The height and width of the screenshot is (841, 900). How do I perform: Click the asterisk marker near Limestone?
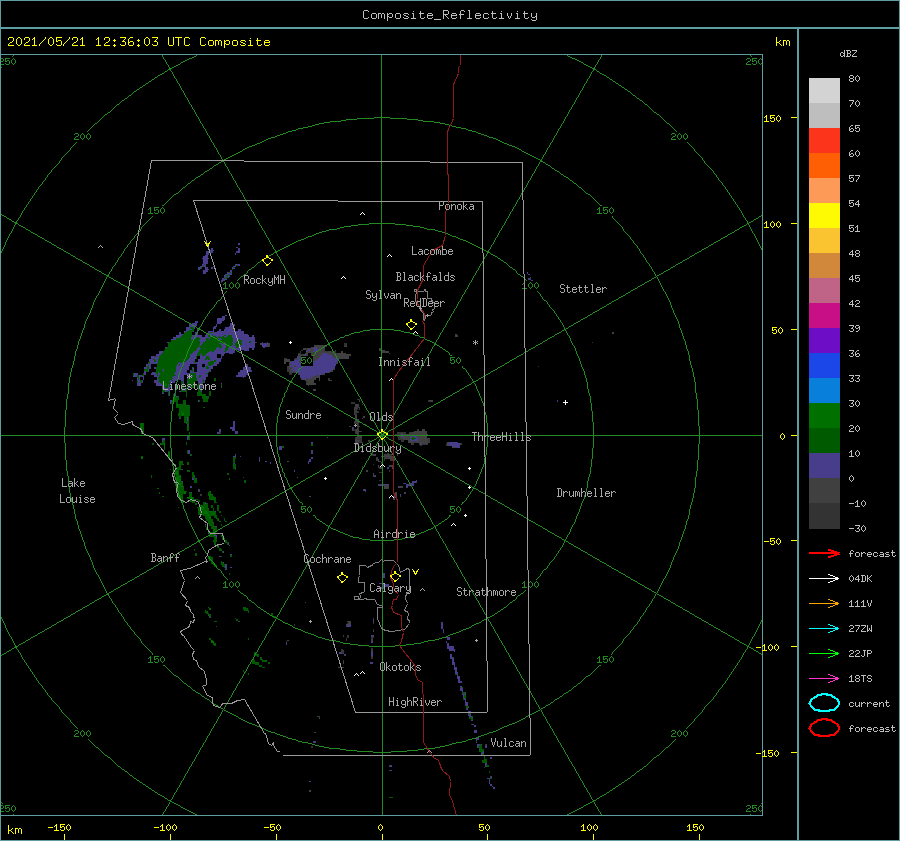coord(189,377)
